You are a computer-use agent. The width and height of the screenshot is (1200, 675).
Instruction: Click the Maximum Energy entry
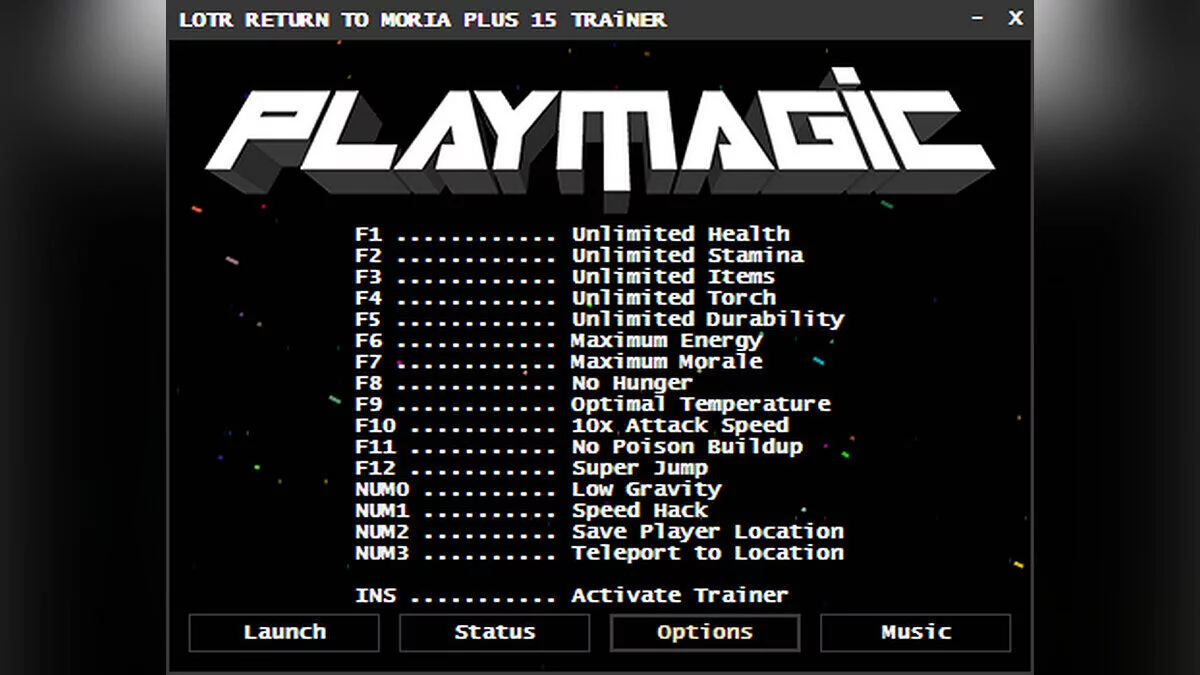[x=666, y=341]
